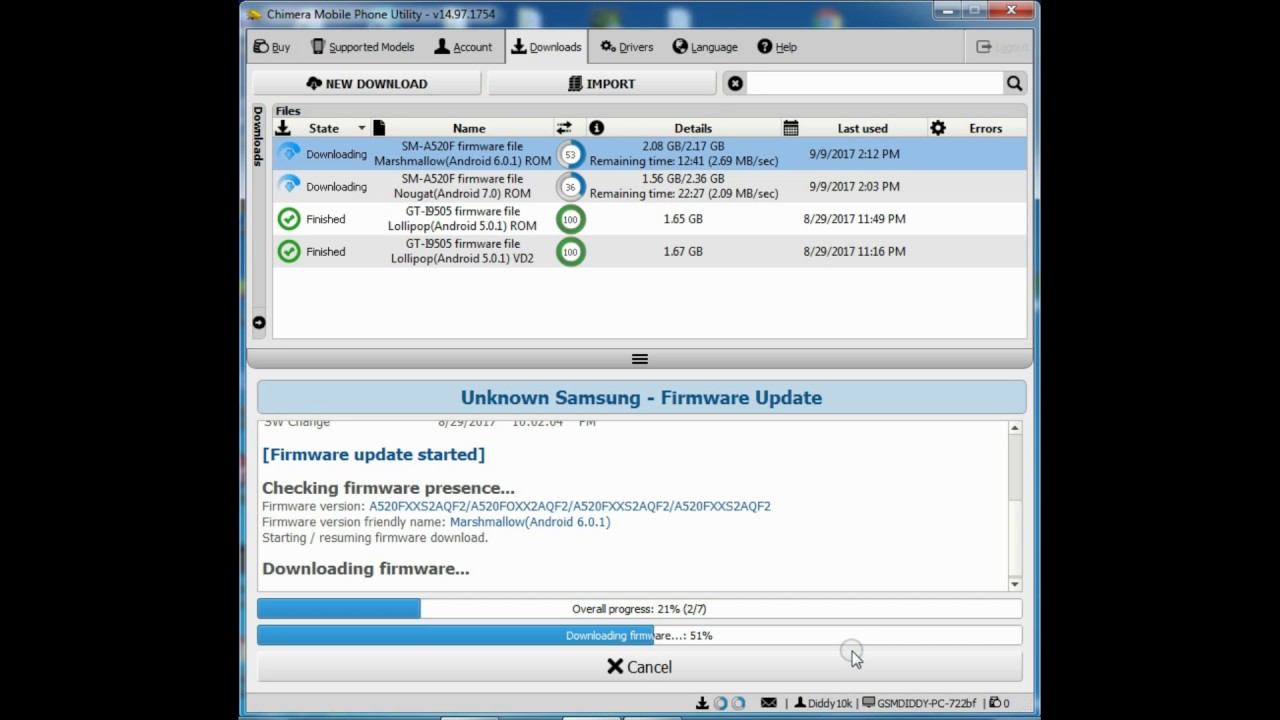
Task: Click the 8/29/2017 11:49 PM date cell
Action: (854, 219)
